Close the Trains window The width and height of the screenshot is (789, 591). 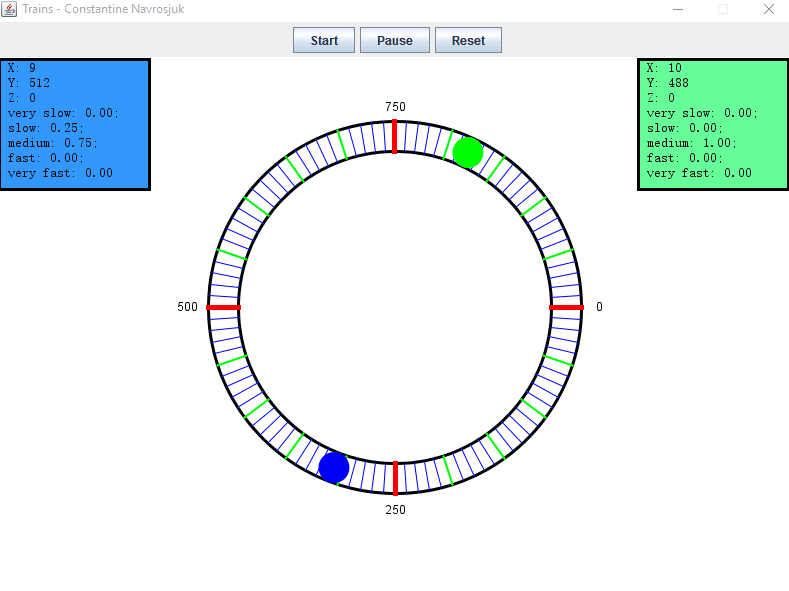pyautogui.click(x=768, y=9)
